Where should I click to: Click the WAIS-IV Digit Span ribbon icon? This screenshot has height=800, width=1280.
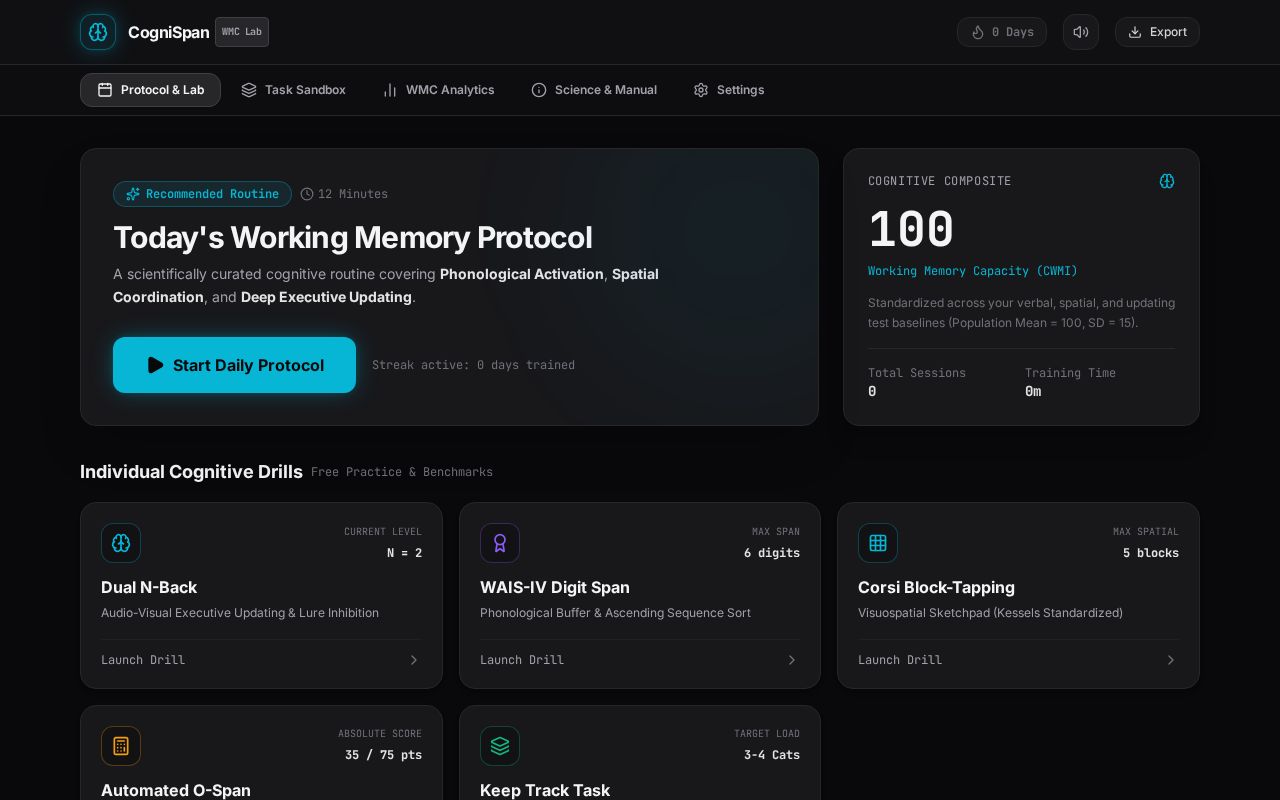pyautogui.click(x=500, y=543)
